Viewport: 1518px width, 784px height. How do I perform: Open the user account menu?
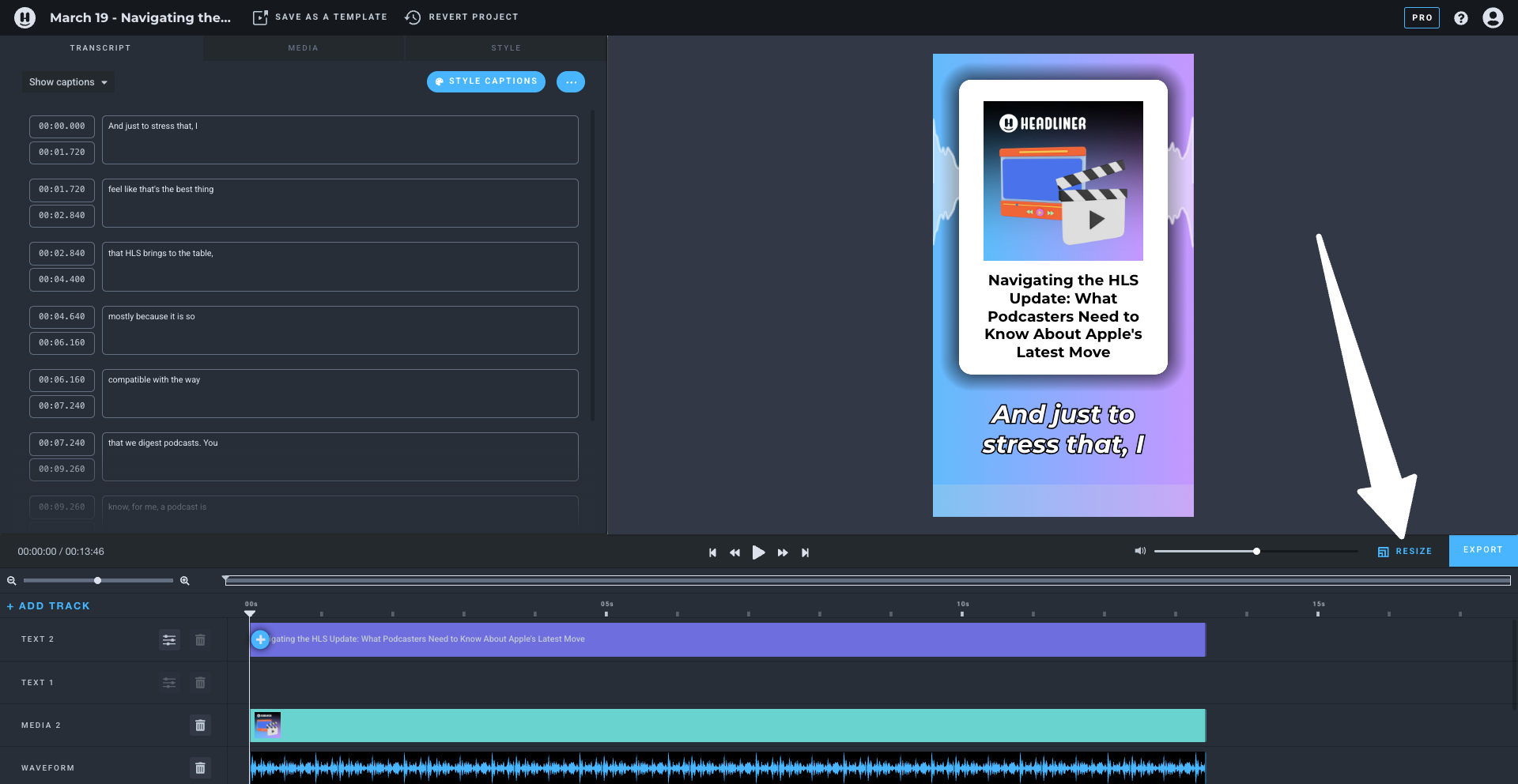pyautogui.click(x=1493, y=17)
